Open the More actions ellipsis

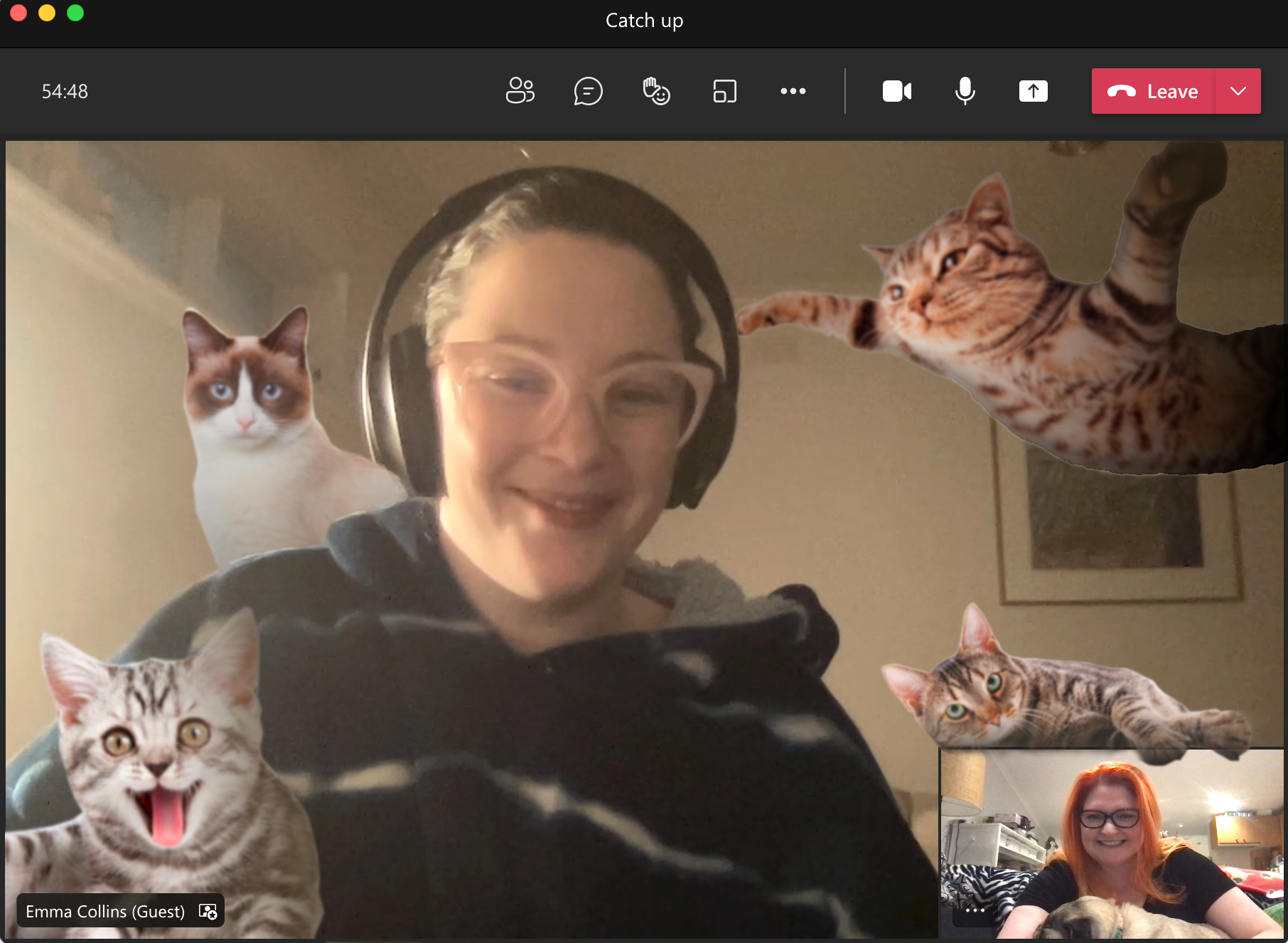[793, 91]
